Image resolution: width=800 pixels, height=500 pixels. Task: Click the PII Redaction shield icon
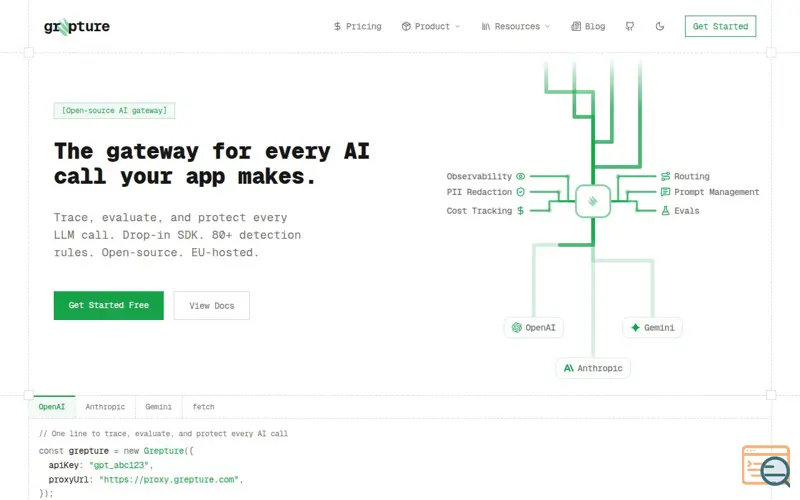(520, 192)
